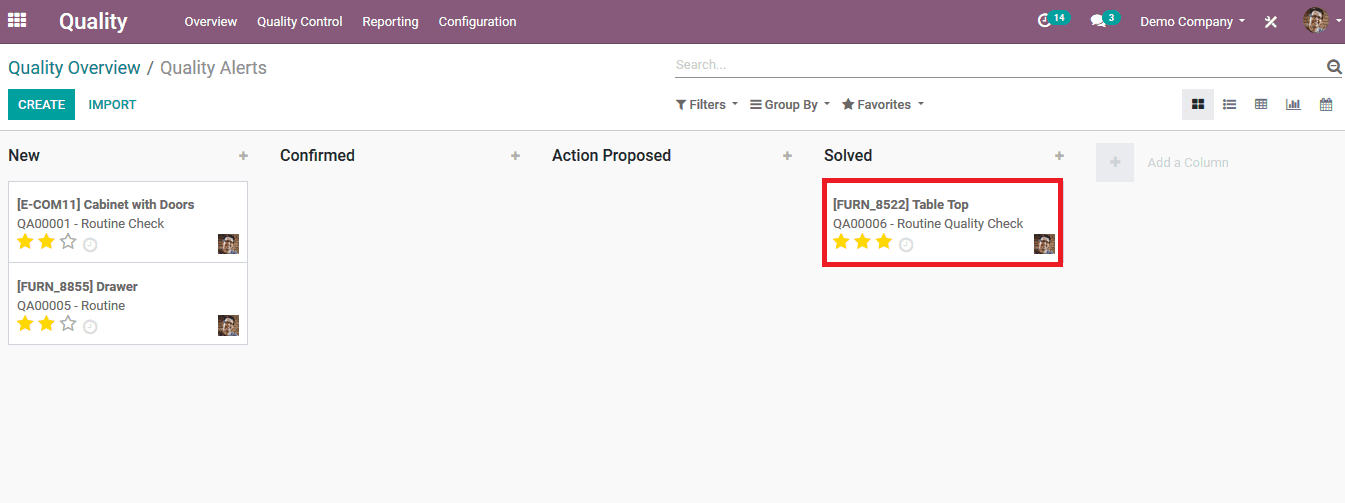Go back via Quality Overview breadcrumb

74,68
